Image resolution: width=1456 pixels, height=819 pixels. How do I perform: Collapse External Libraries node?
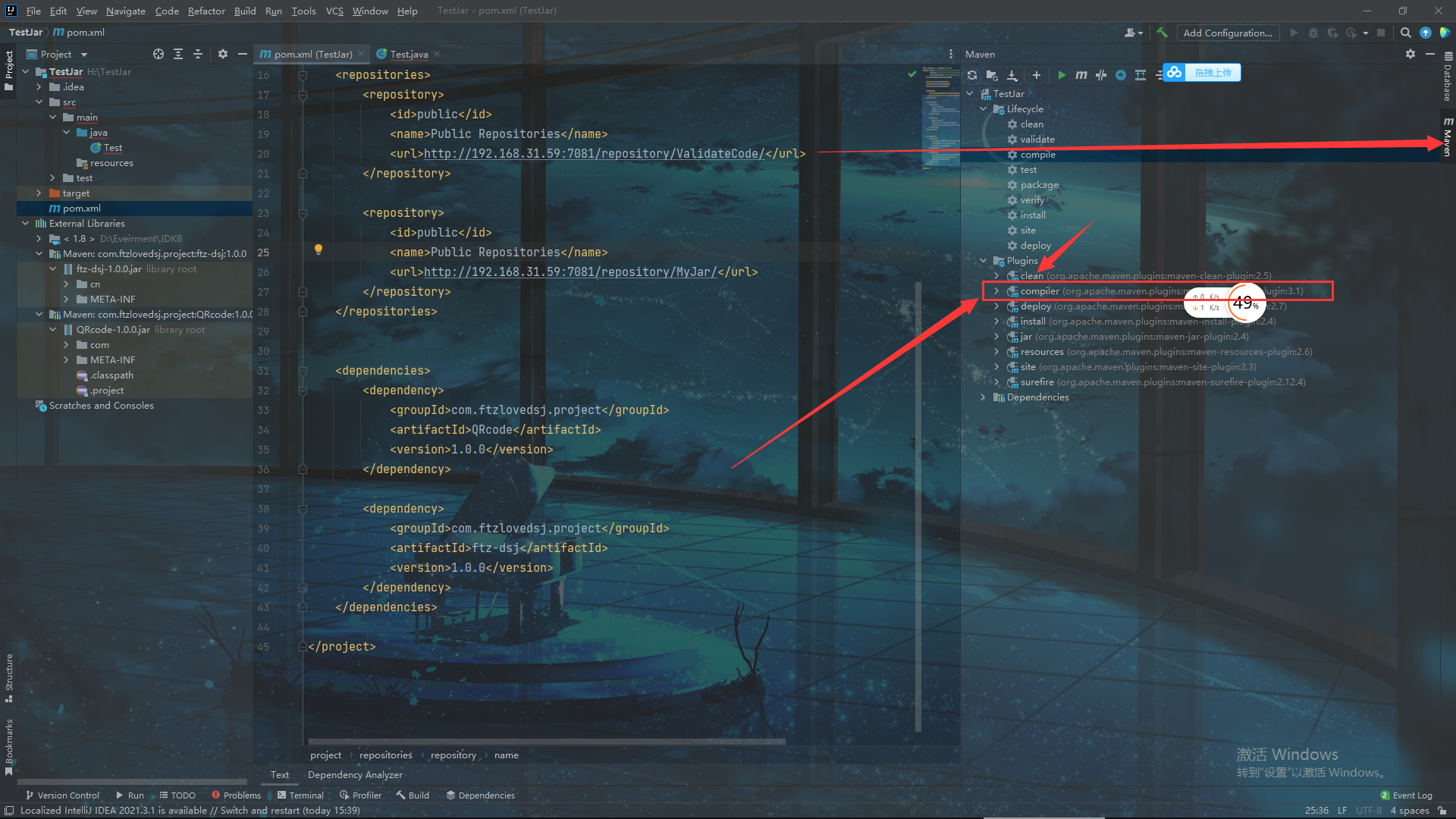click(26, 224)
